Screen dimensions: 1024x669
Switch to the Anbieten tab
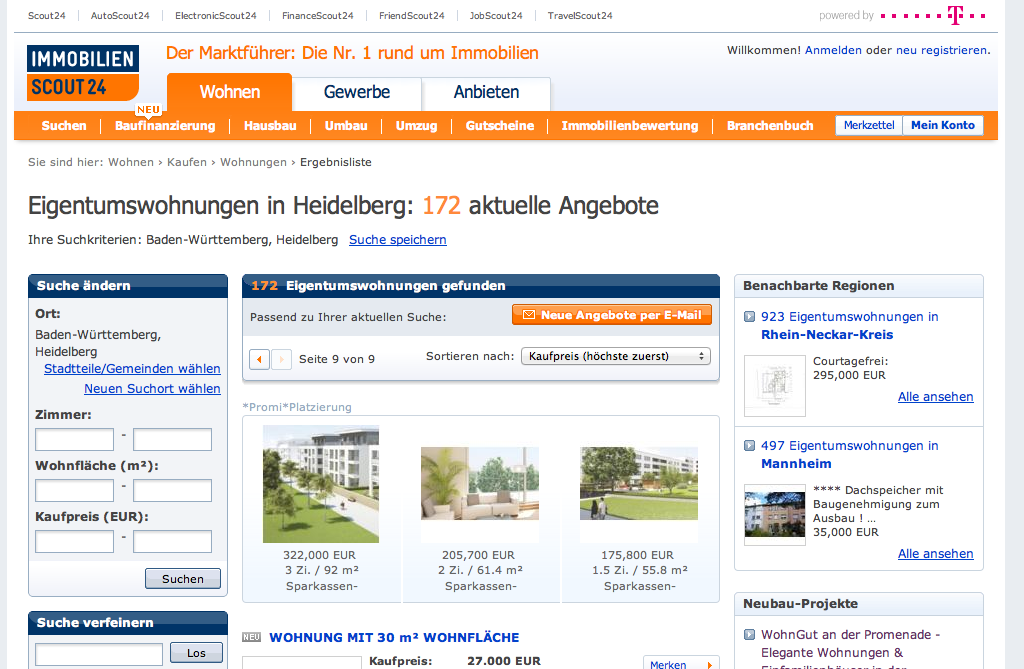(x=487, y=92)
